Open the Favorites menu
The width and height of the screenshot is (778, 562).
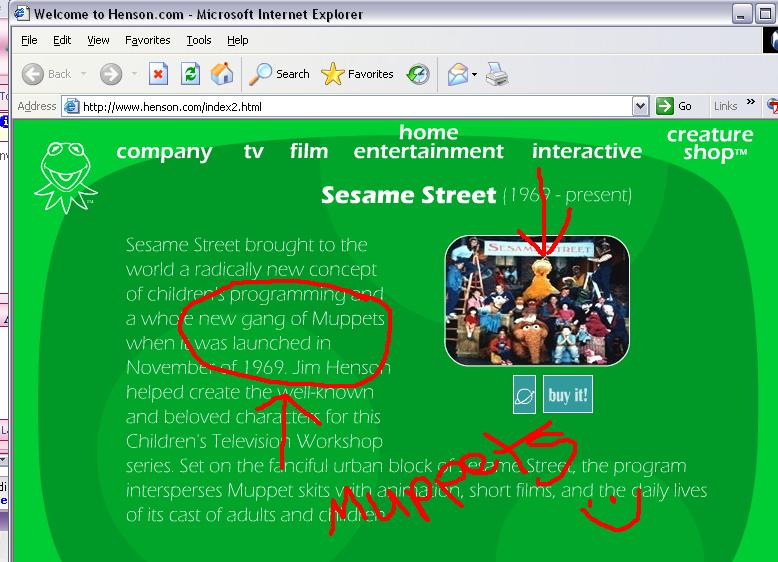[147, 40]
